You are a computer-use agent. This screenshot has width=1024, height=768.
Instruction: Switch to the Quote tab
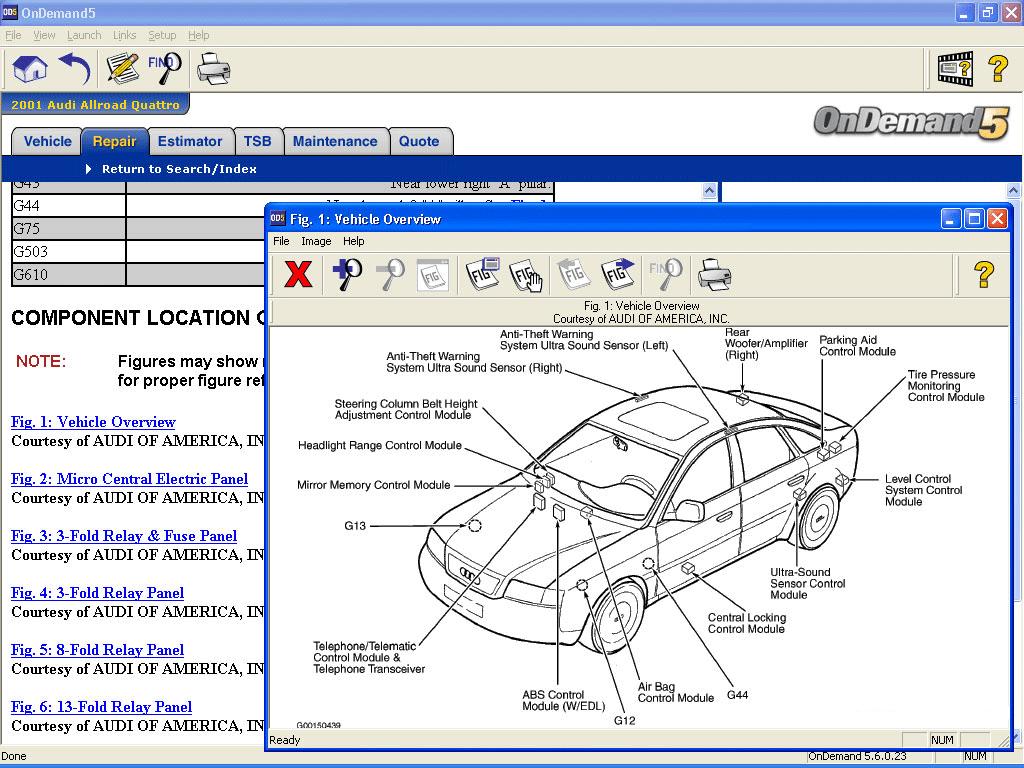pyautogui.click(x=419, y=142)
